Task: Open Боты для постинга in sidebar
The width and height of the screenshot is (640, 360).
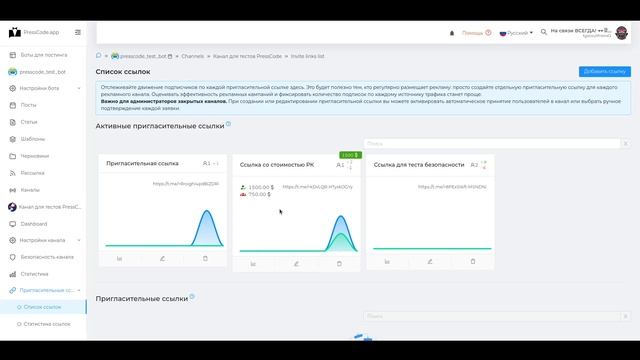Action: click(44, 55)
